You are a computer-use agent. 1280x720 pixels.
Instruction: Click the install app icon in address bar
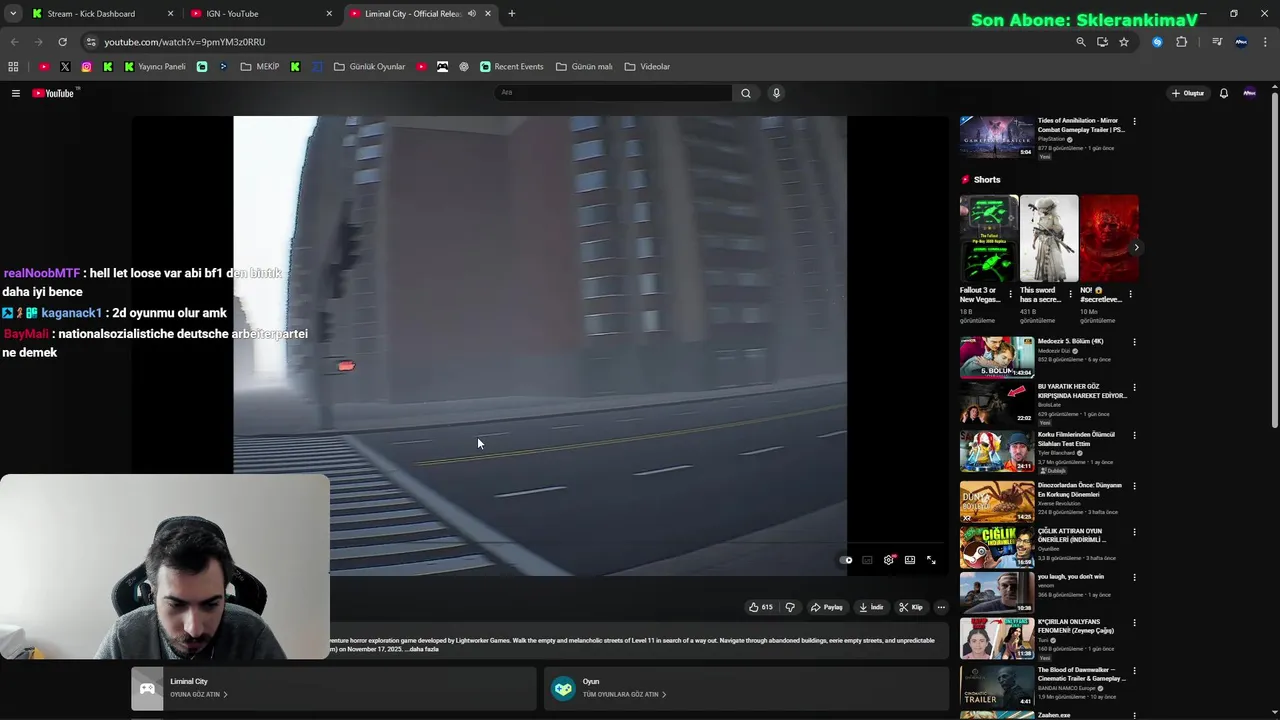click(1102, 42)
